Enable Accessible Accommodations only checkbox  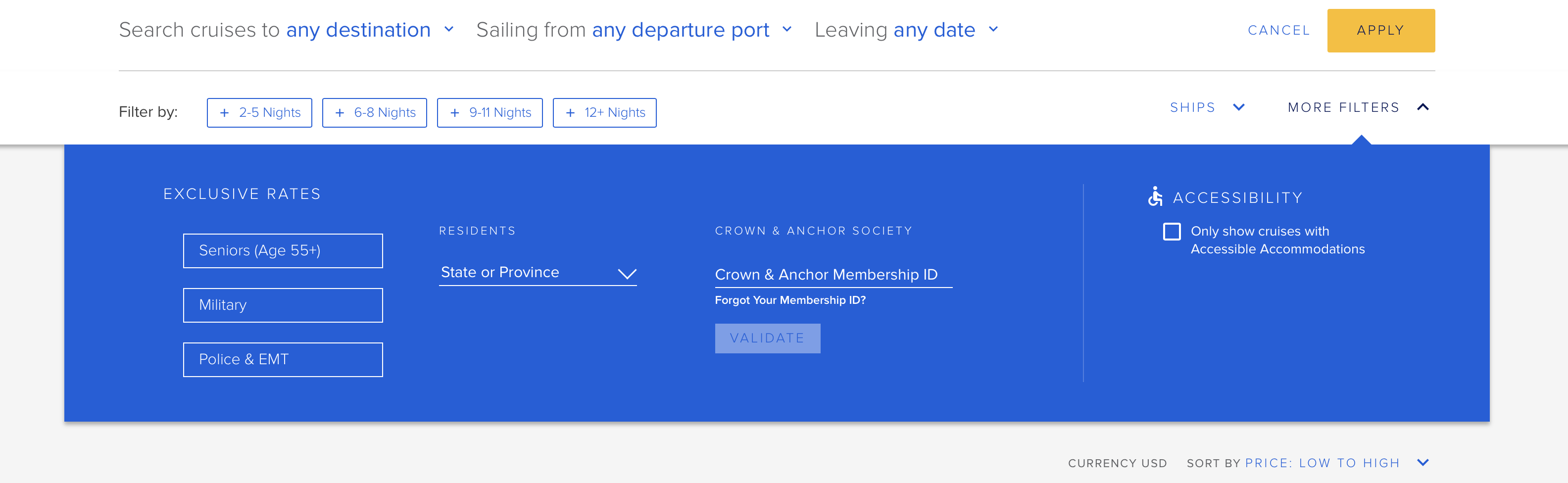pyautogui.click(x=1172, y=231)
